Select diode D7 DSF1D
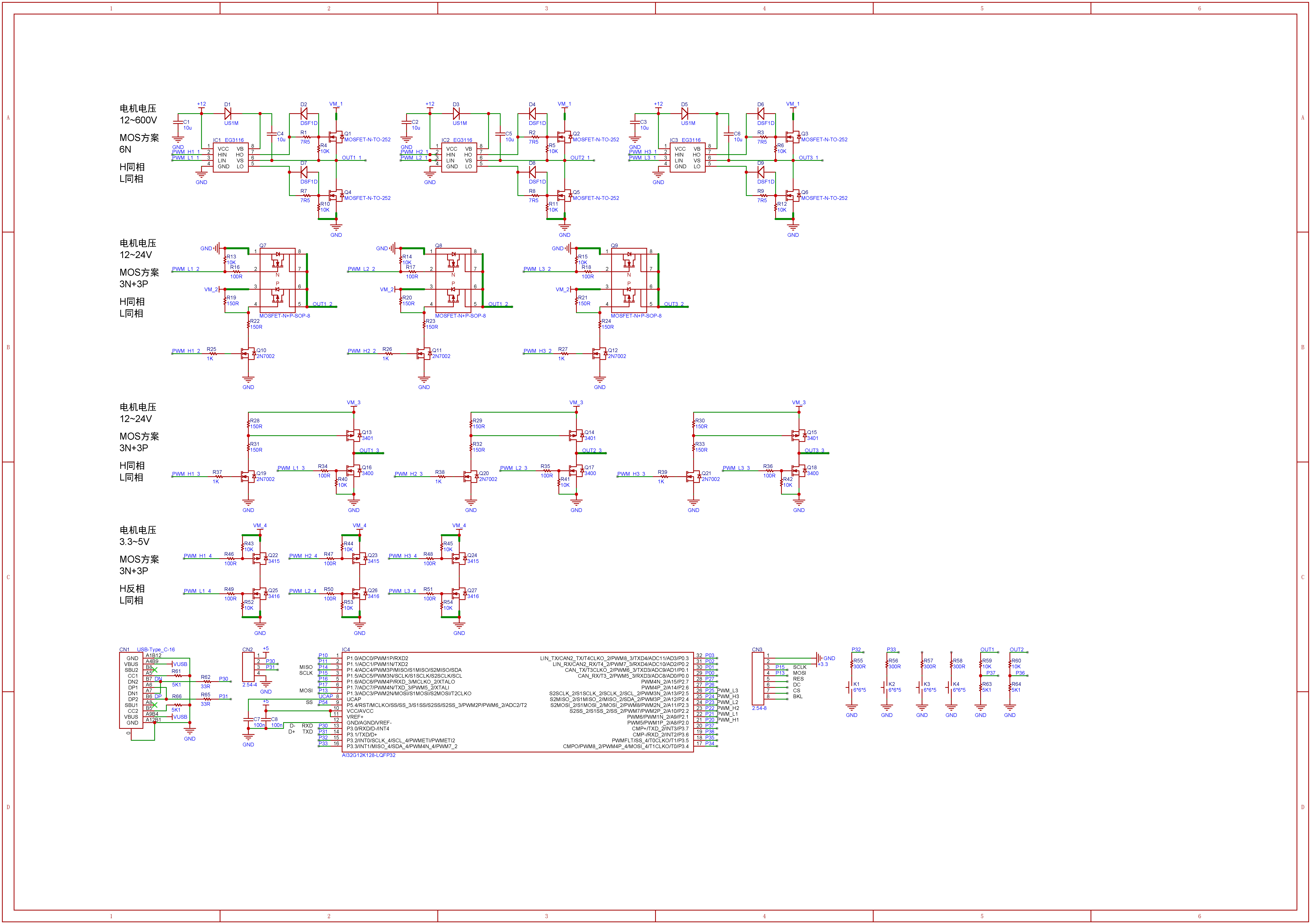This screenshot has width=1311, height=924. (x=304, y=172)
